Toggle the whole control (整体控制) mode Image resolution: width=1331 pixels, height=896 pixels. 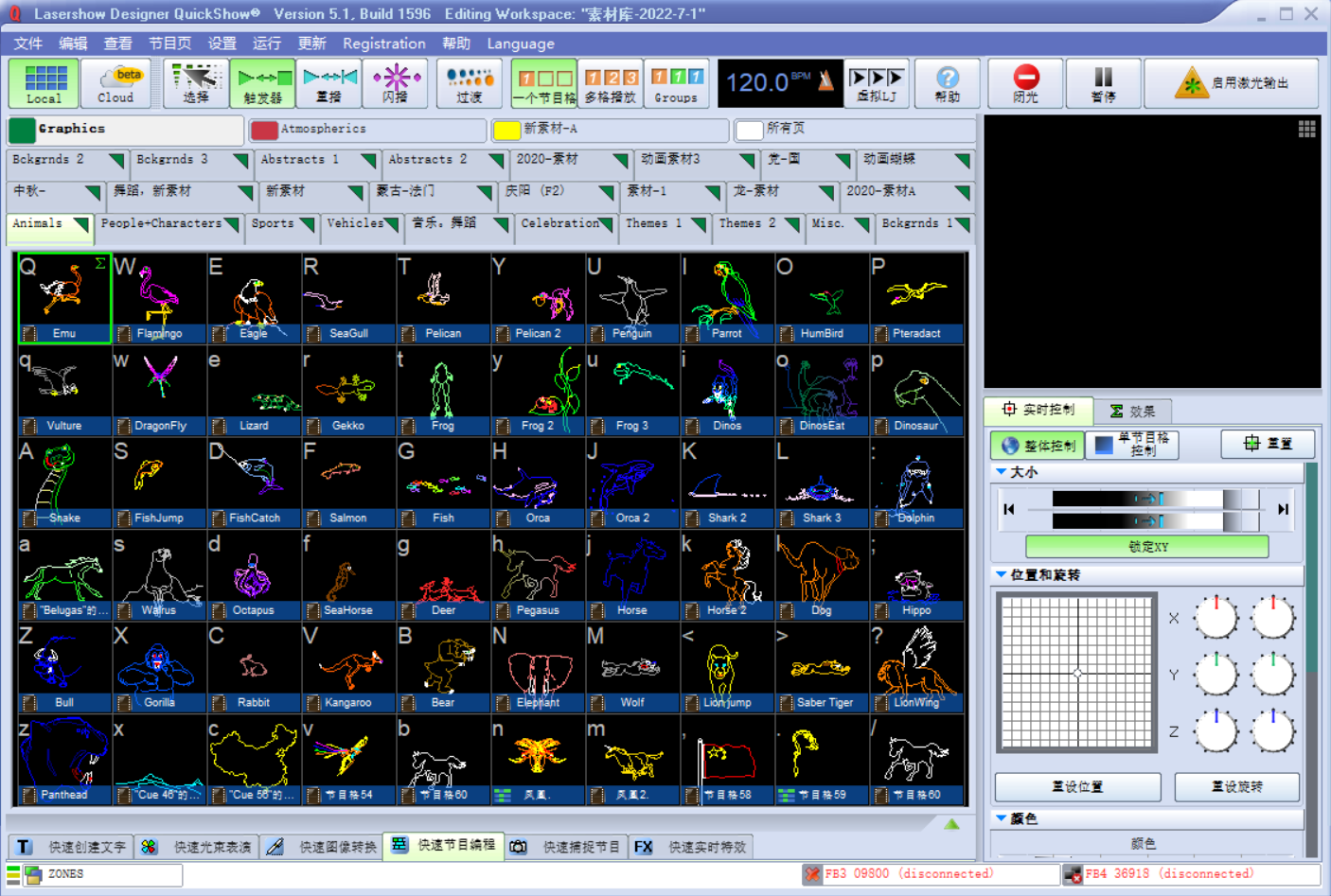(x=1038, y=445)
